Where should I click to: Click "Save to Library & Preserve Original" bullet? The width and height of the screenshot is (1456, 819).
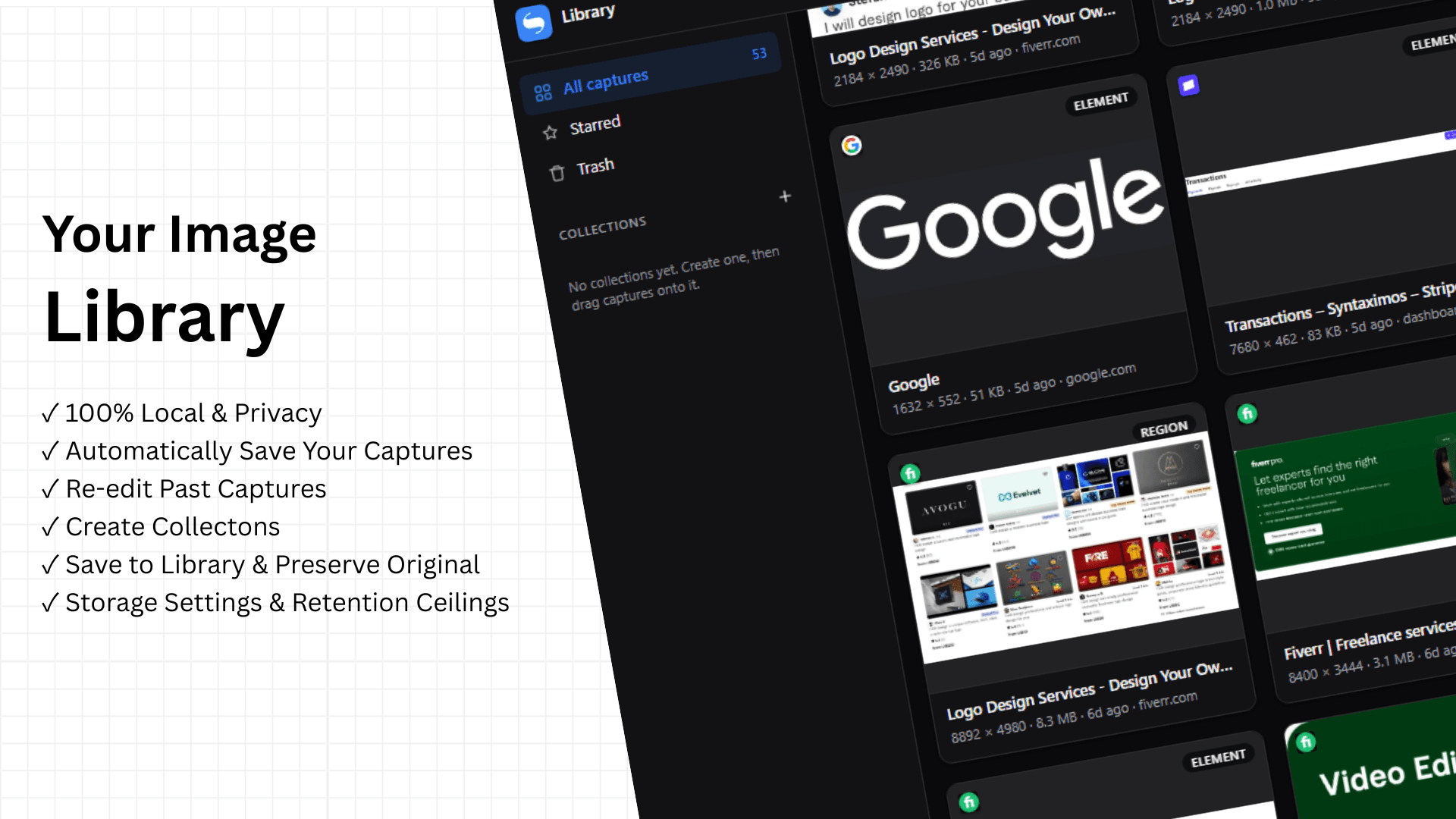point(260,565)
